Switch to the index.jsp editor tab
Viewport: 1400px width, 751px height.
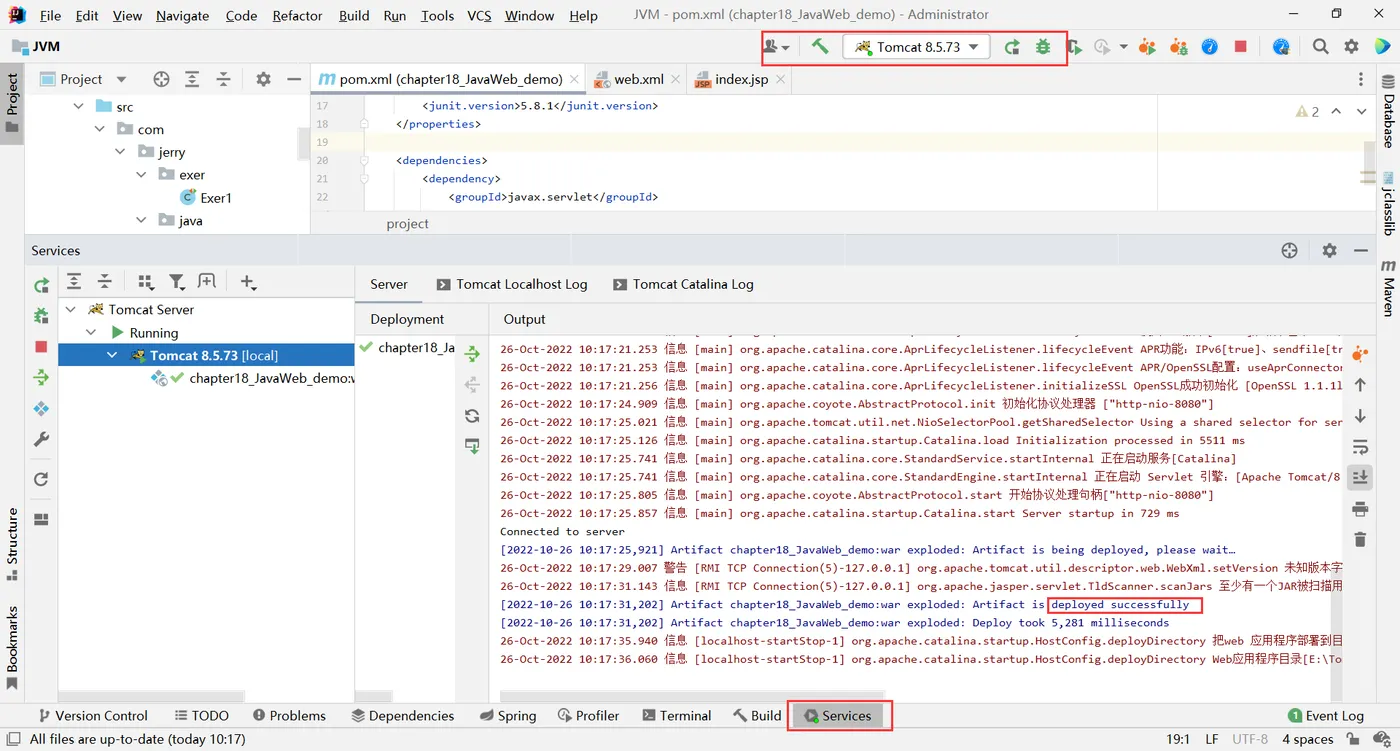(x=741, y=79)
